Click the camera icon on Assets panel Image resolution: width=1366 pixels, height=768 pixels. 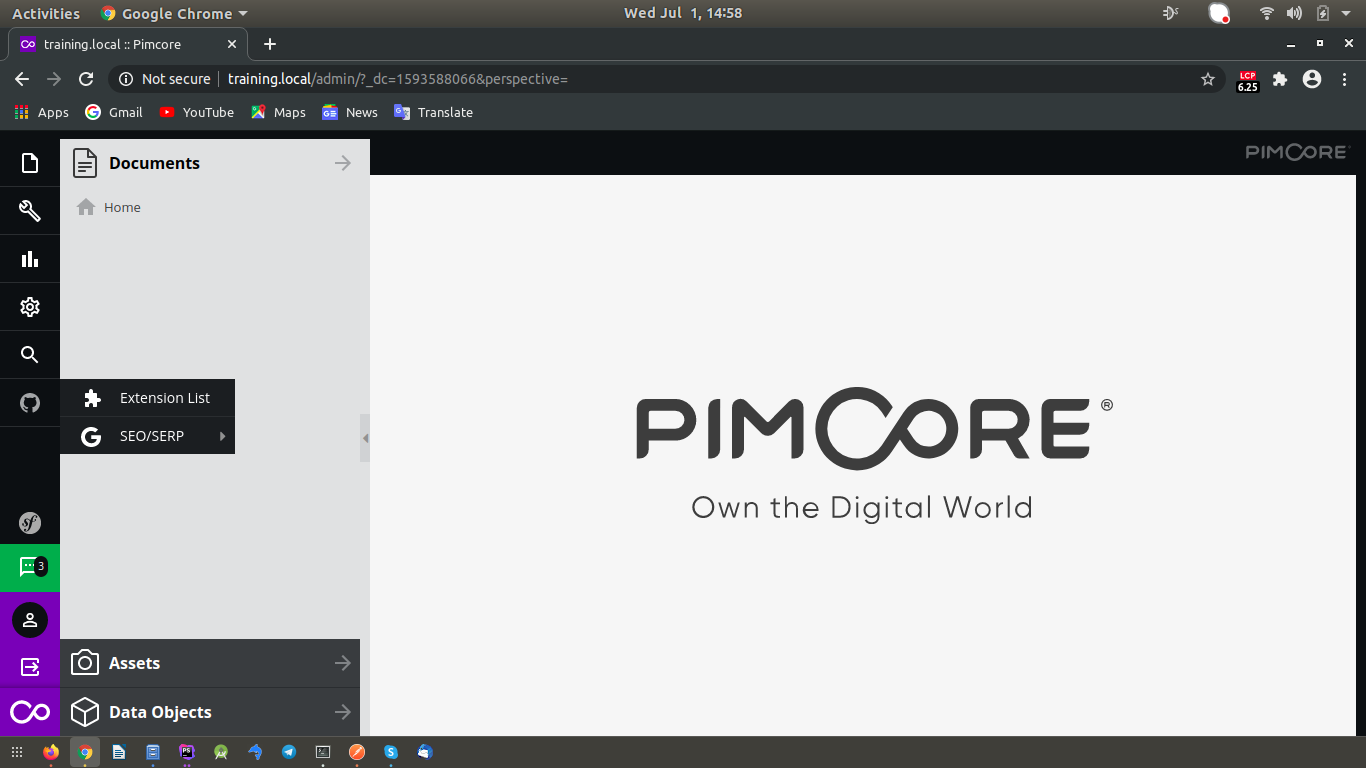tap(85, 663)
